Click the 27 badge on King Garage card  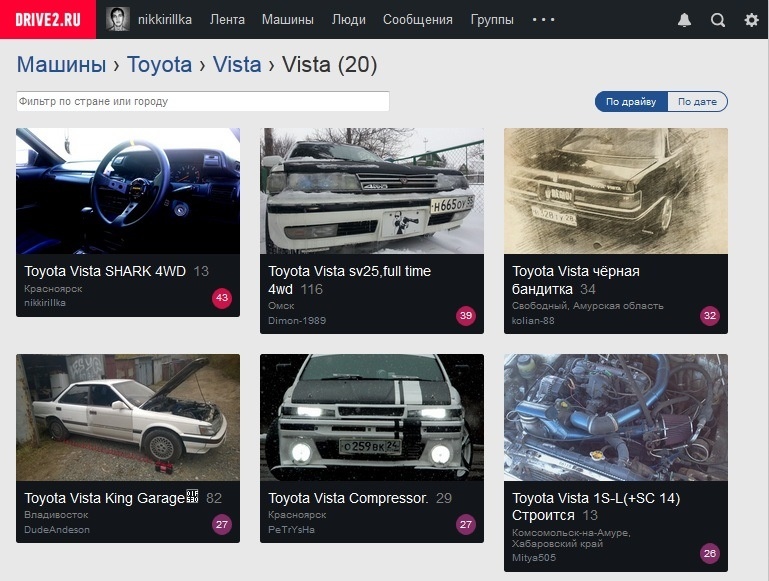coord(222,525)
